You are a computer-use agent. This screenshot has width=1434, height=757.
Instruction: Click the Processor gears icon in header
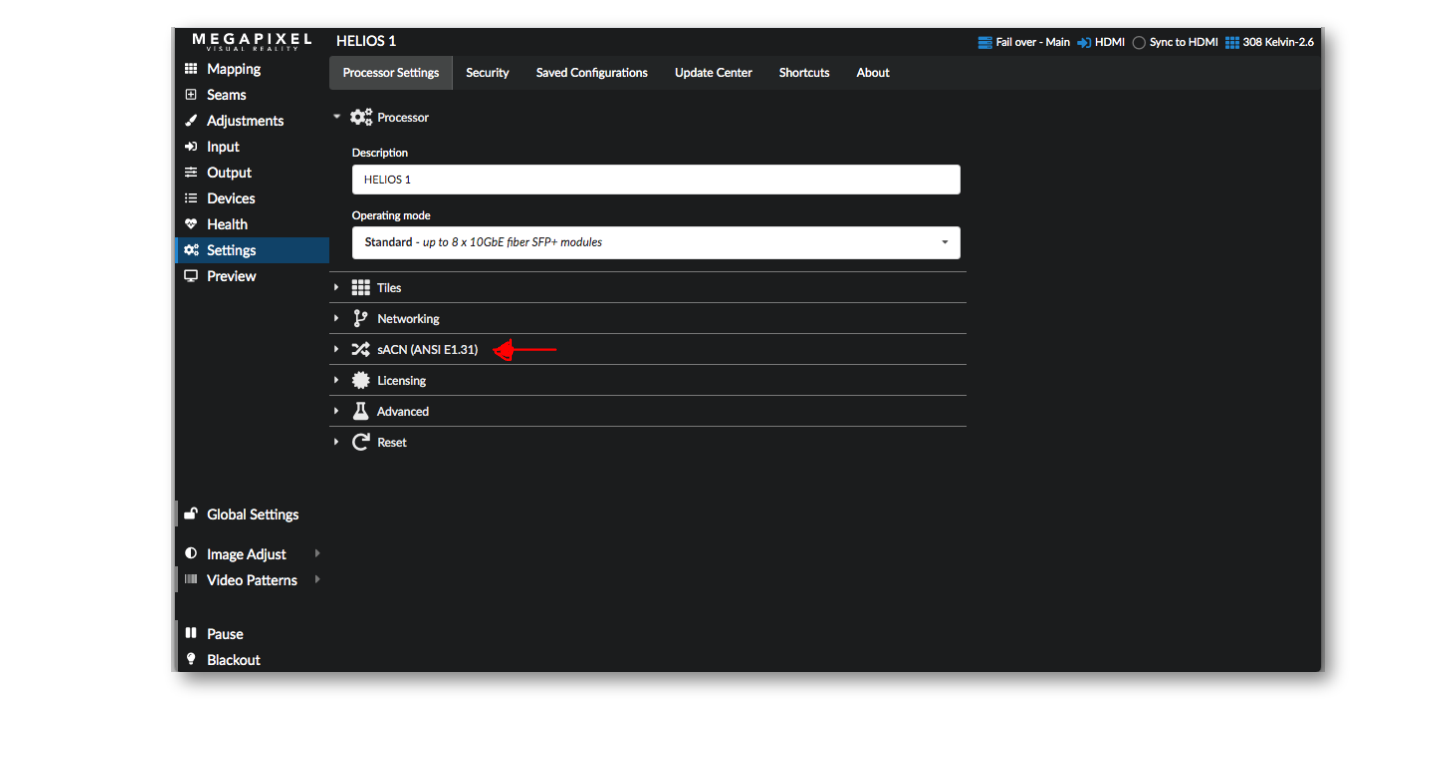pos(361,117)
